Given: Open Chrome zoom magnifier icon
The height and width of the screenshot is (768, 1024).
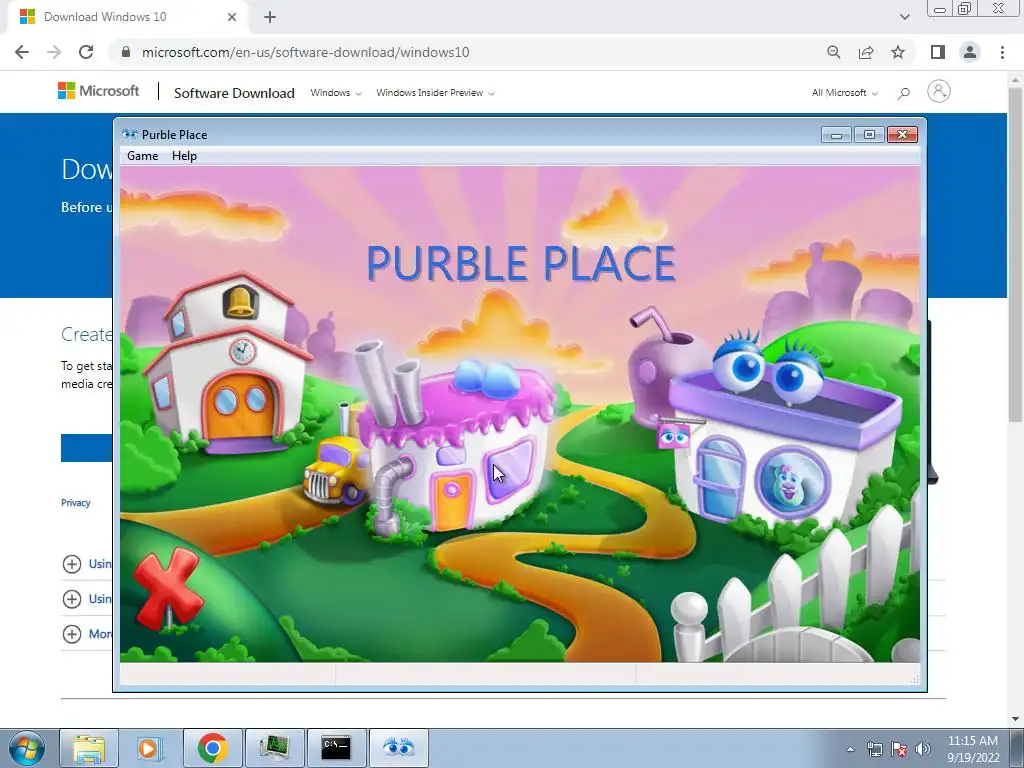Looking at the screenshot, I should [x=833, y=52].
